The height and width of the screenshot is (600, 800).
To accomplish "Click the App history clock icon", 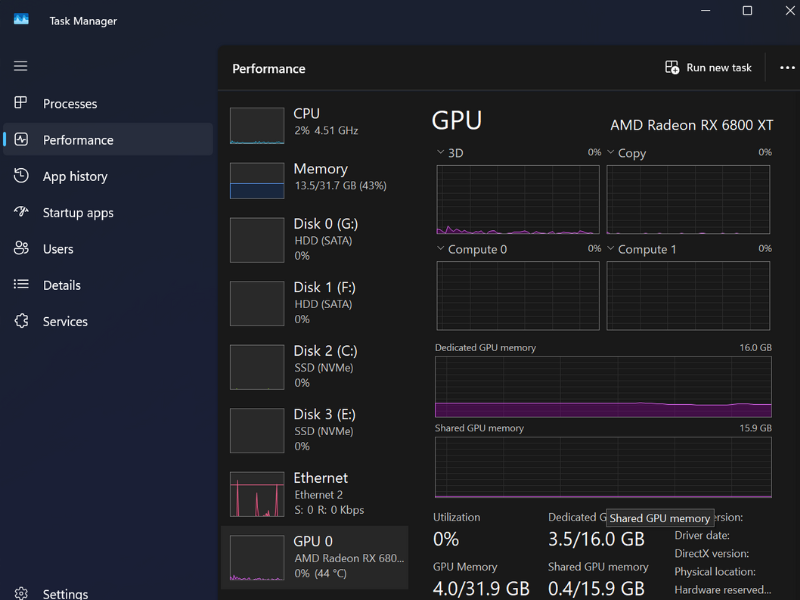I will coord(21,176).
